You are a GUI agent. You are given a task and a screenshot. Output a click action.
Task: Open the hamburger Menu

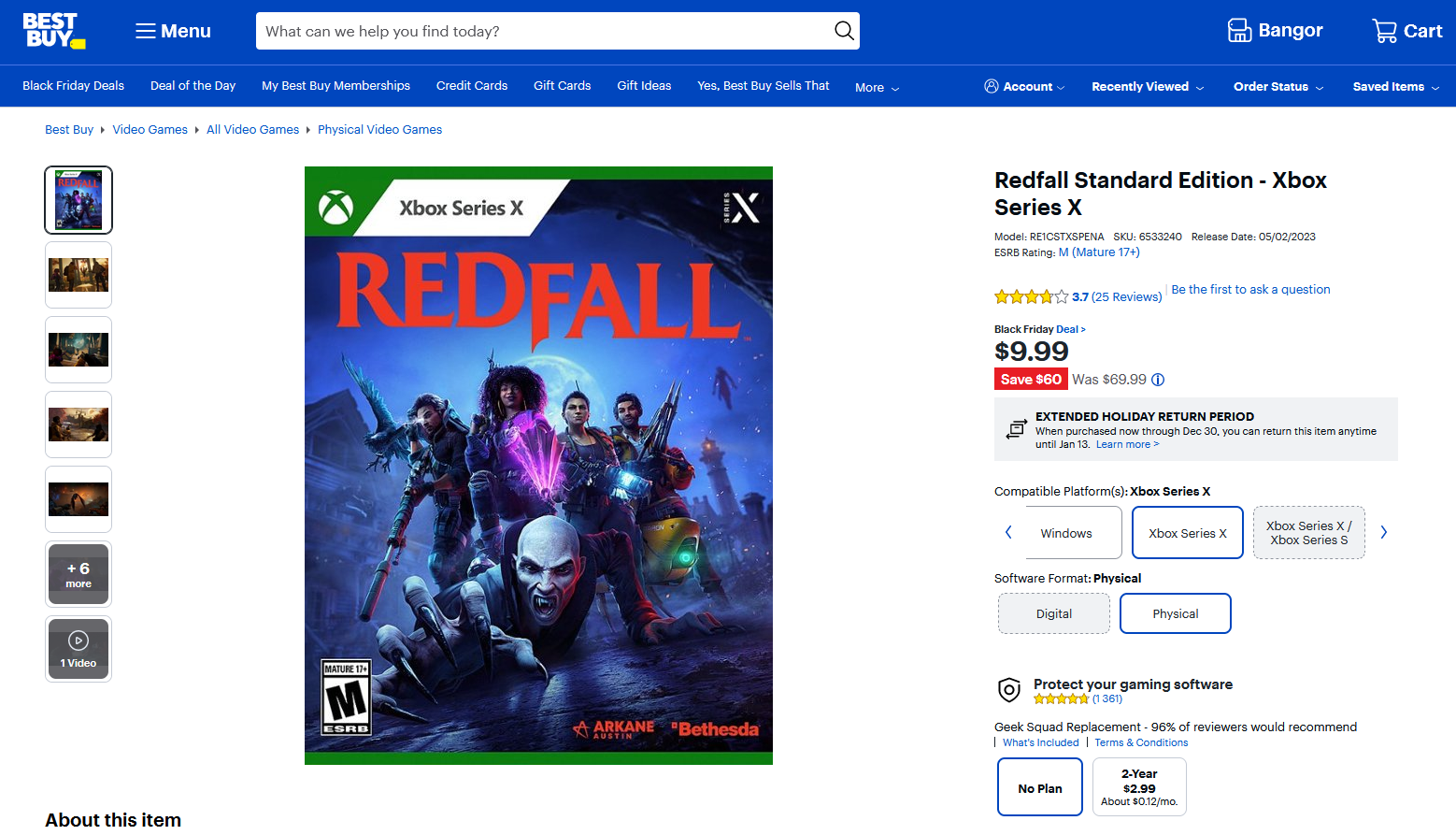coord(173,31)
